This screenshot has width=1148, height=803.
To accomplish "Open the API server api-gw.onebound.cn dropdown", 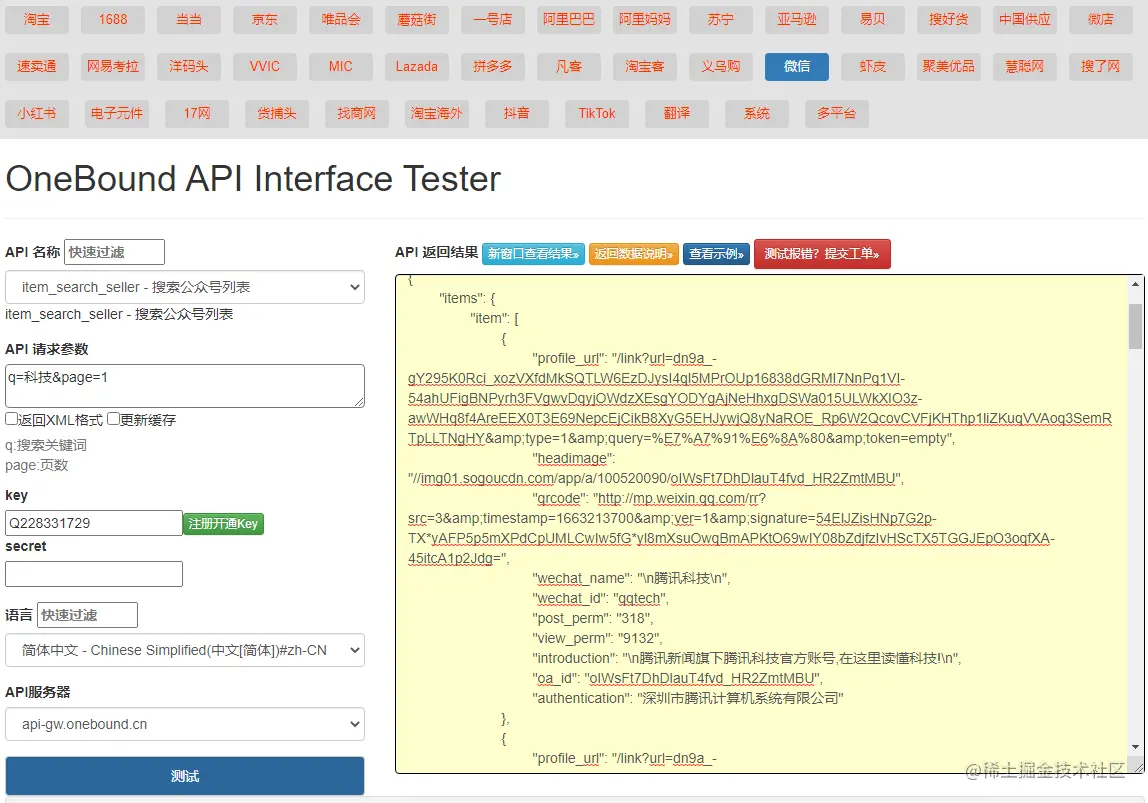I will pos(185,724).
